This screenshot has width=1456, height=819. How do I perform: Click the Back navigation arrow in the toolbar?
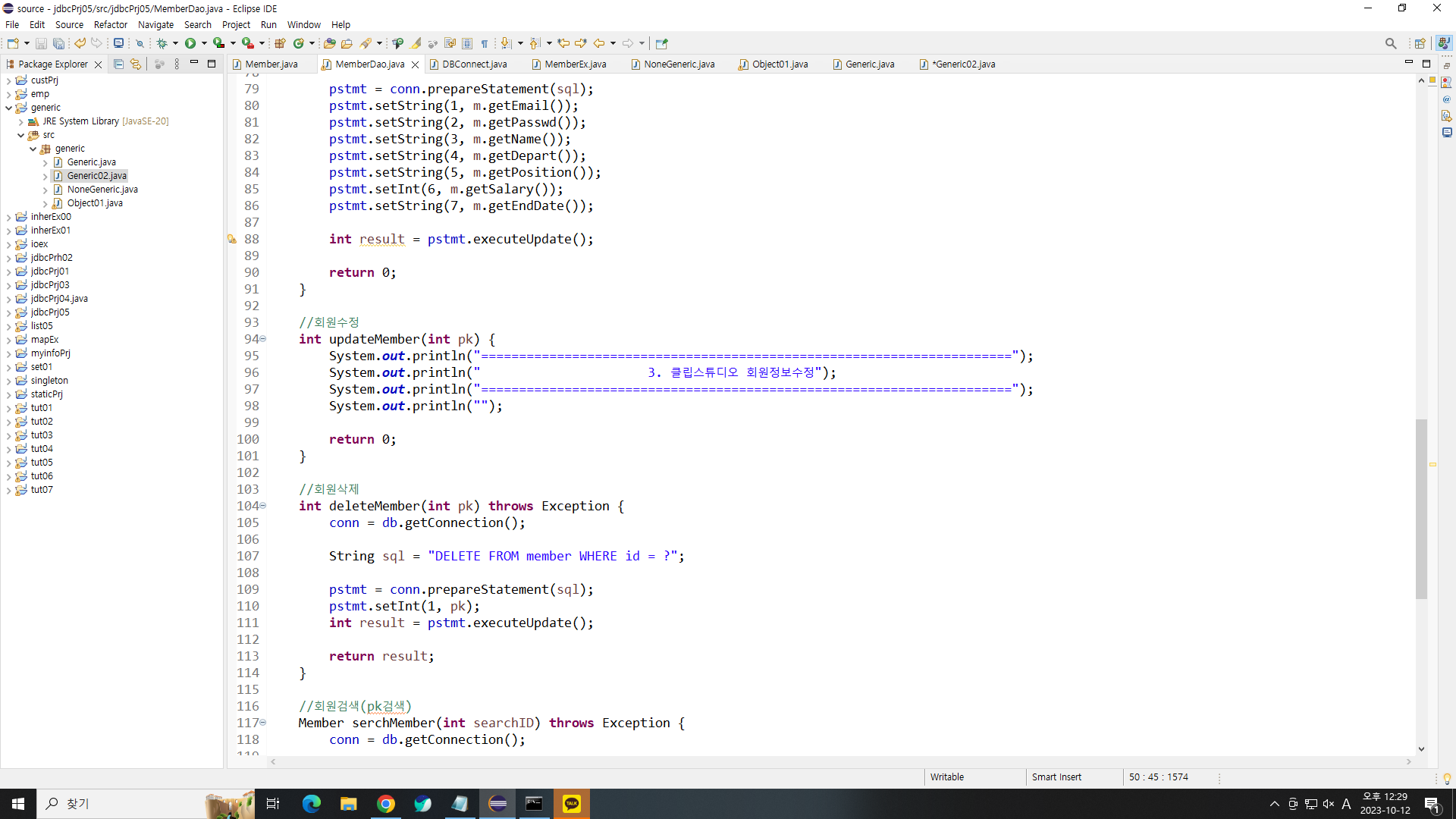599,43
